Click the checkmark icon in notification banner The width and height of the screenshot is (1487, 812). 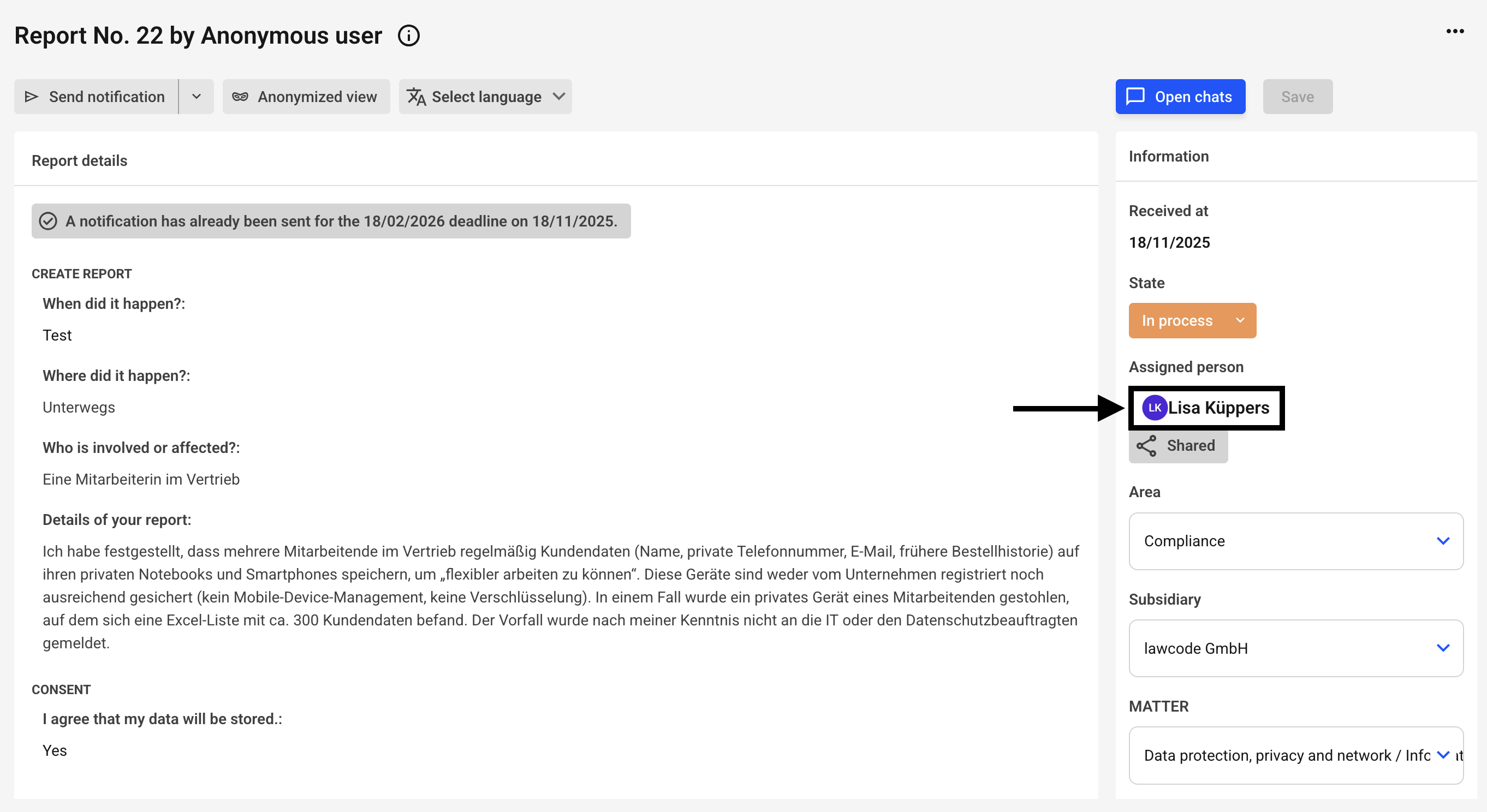[x=48, y=221]
